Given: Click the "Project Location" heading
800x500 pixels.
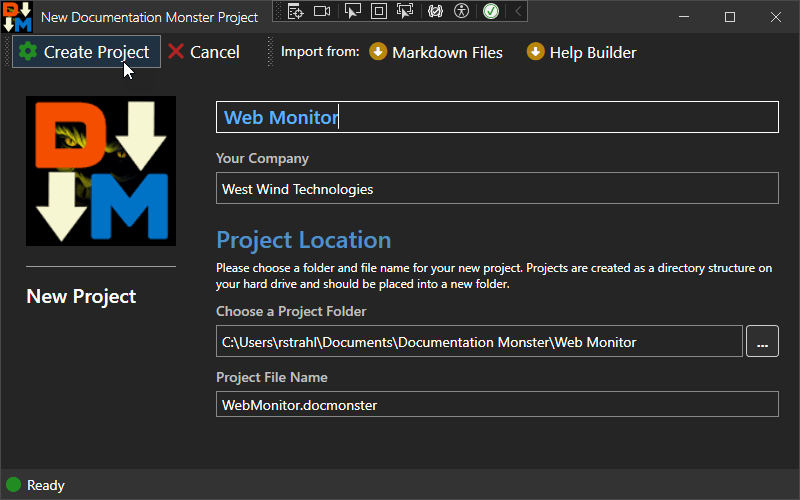Looking at the screenshot, I should click(304, 240).
